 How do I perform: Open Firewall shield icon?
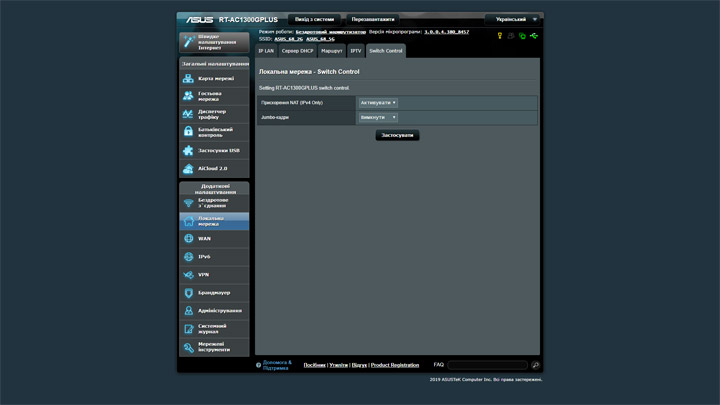[x=188, y=292]
